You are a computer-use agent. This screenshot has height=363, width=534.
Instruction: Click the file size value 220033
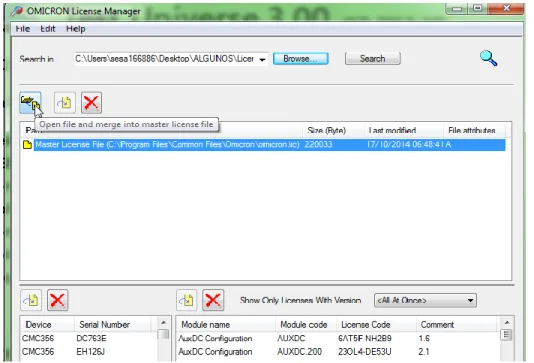[318, 145]
